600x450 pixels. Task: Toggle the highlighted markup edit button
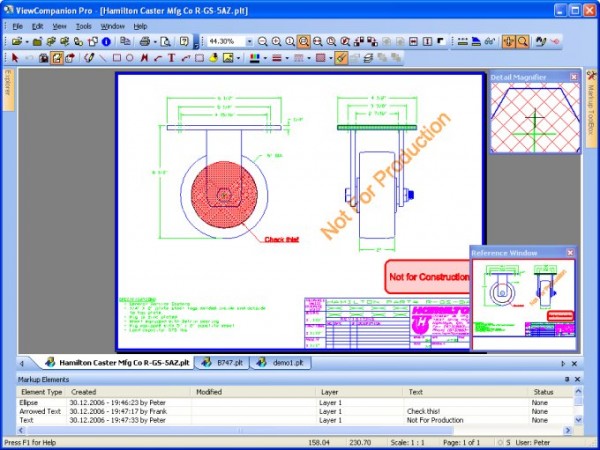coord(341,58)
